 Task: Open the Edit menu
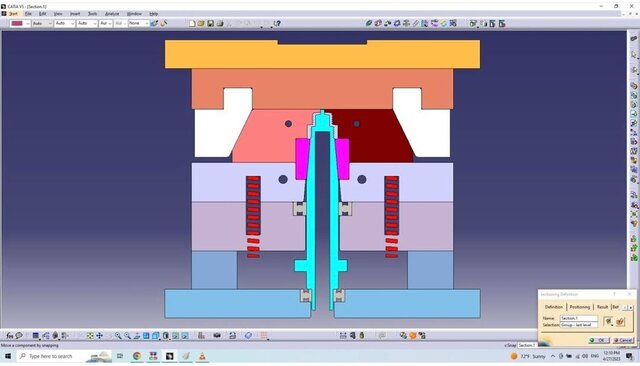pos(42,14)
